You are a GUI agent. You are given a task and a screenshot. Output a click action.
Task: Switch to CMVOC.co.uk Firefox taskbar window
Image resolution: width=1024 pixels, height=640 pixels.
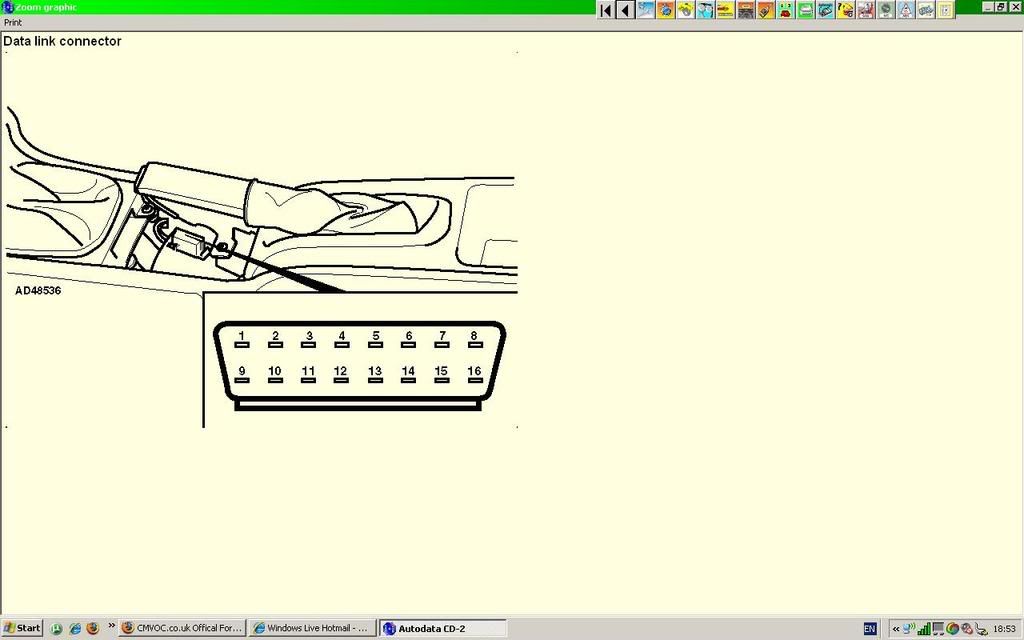click(181, 628)
